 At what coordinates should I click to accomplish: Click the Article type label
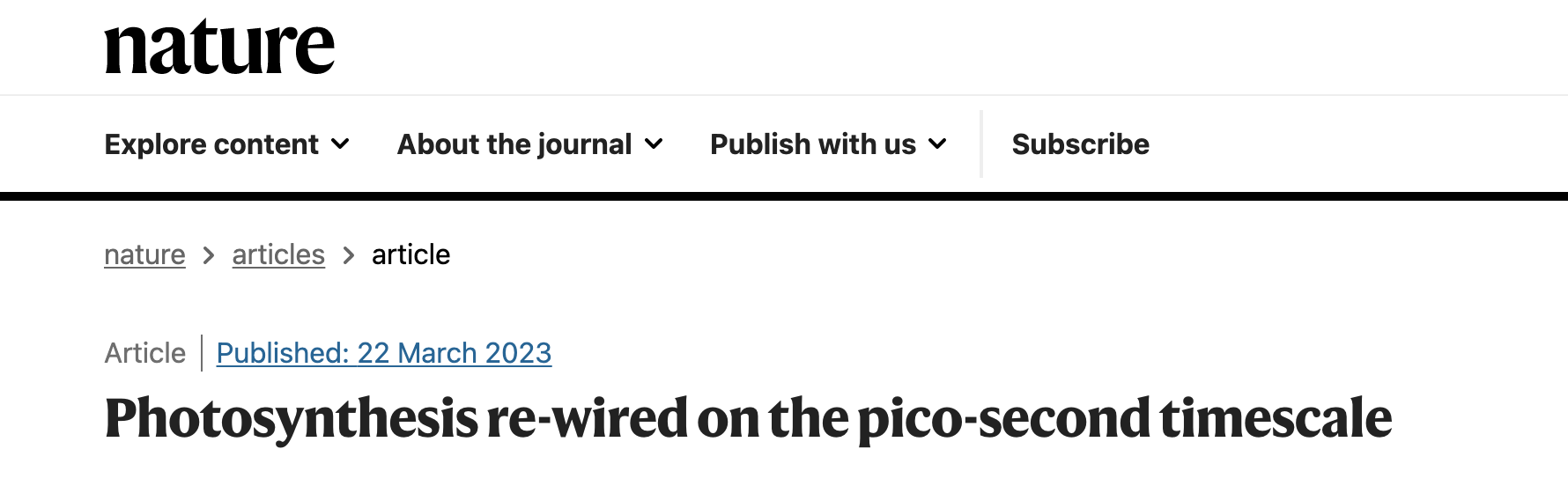pos(145,353)
